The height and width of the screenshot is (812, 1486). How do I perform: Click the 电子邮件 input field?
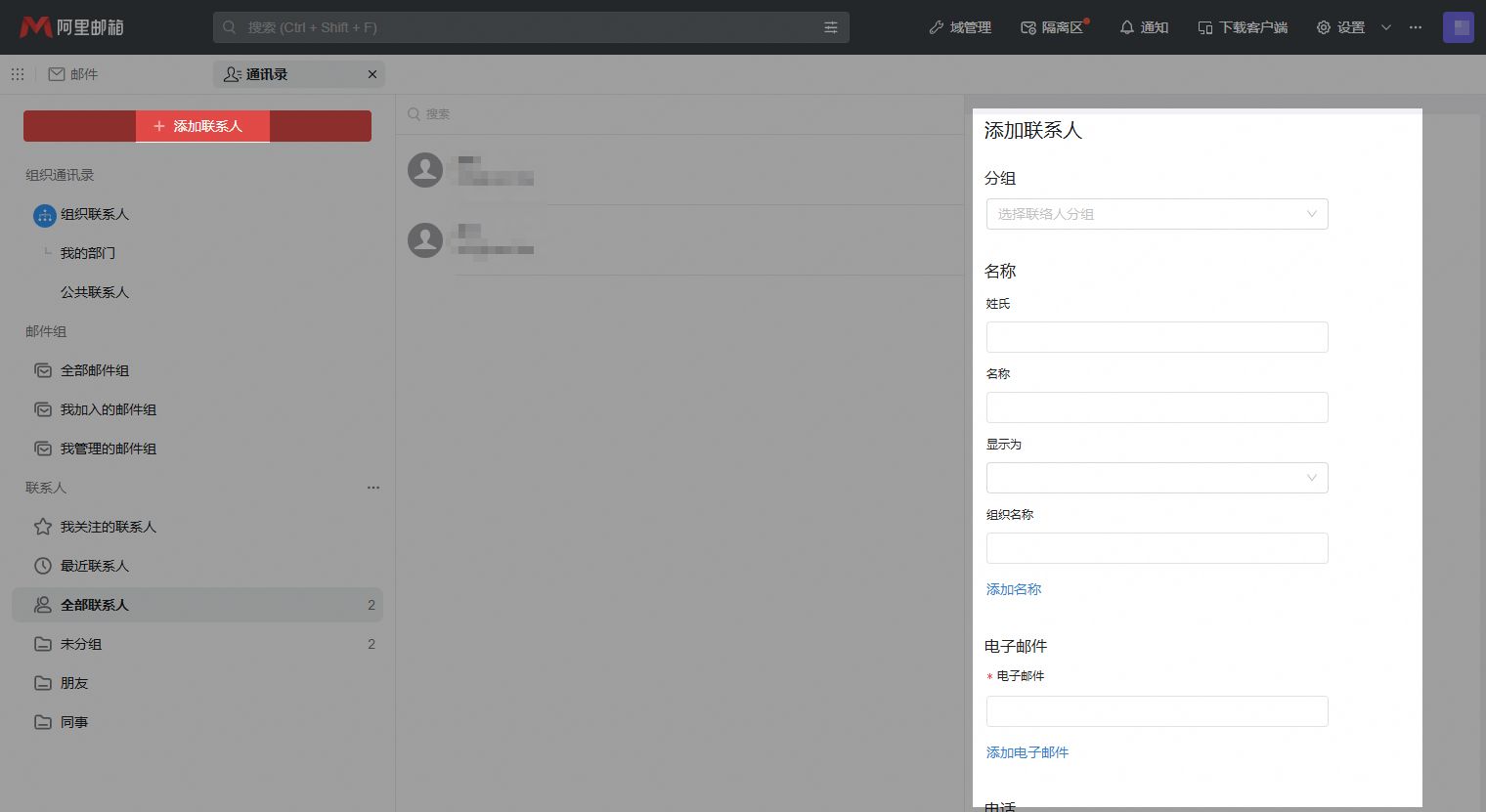coord(1157,711)
